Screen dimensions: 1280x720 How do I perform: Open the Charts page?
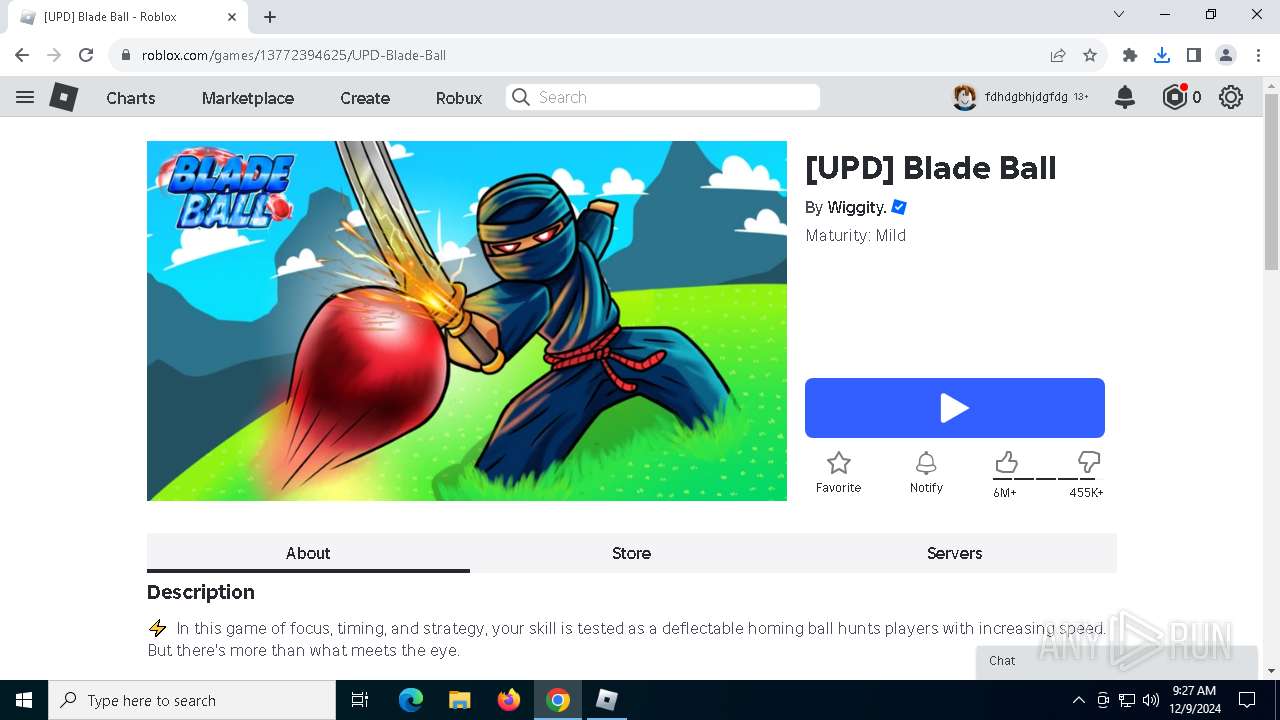click(x=131, y=98)
